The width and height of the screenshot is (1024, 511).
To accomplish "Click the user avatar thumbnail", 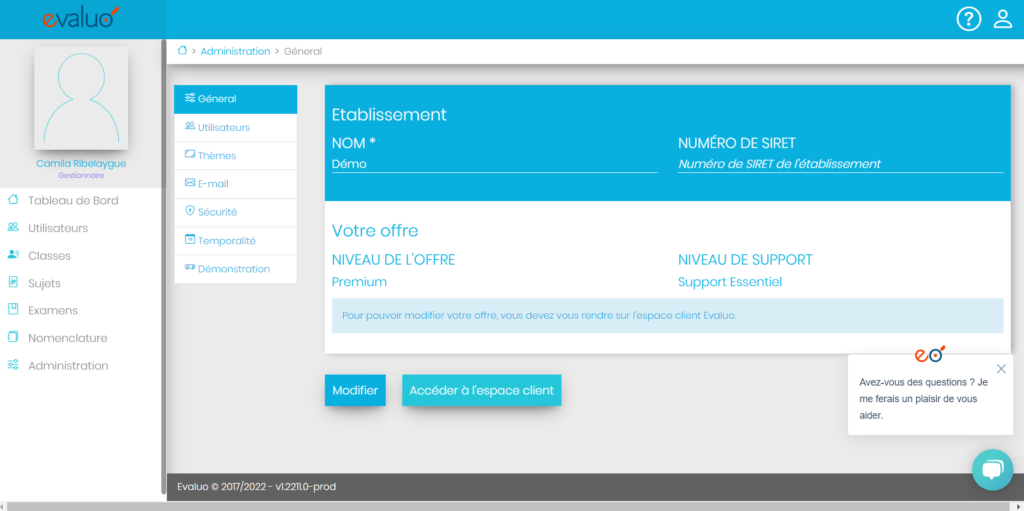I will pos(81,98).
